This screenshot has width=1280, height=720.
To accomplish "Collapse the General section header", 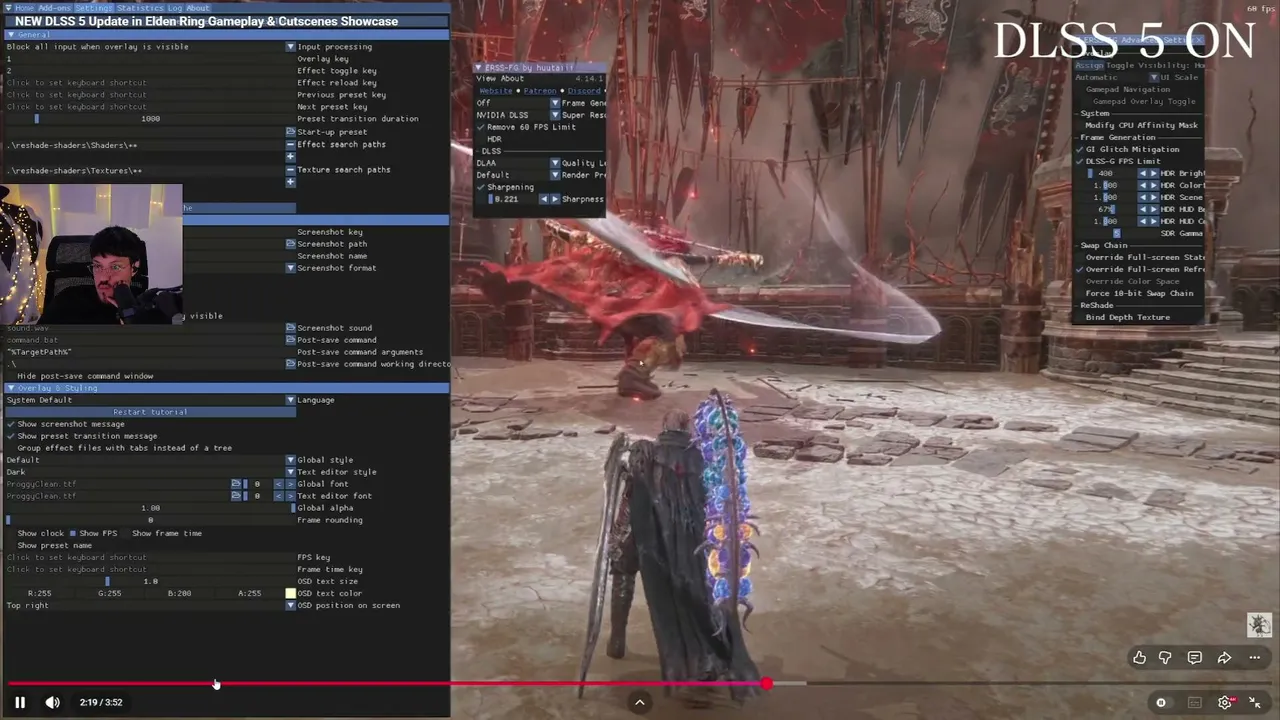I will coord(225,34).
